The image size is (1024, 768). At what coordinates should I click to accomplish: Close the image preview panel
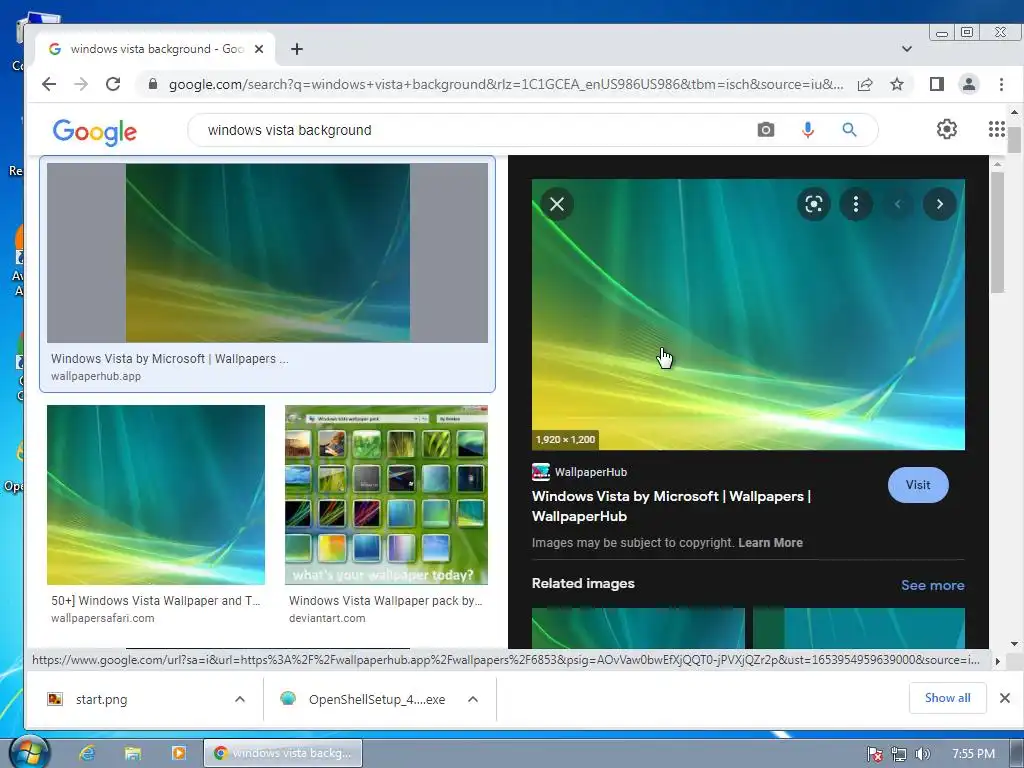557,204
